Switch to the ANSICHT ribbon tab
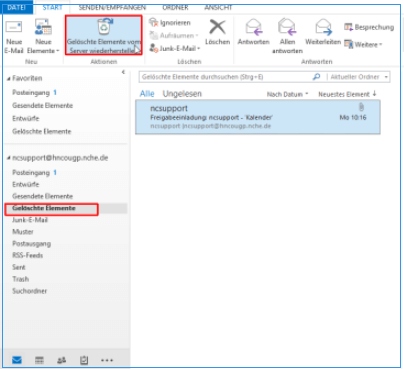 [218, 7]
